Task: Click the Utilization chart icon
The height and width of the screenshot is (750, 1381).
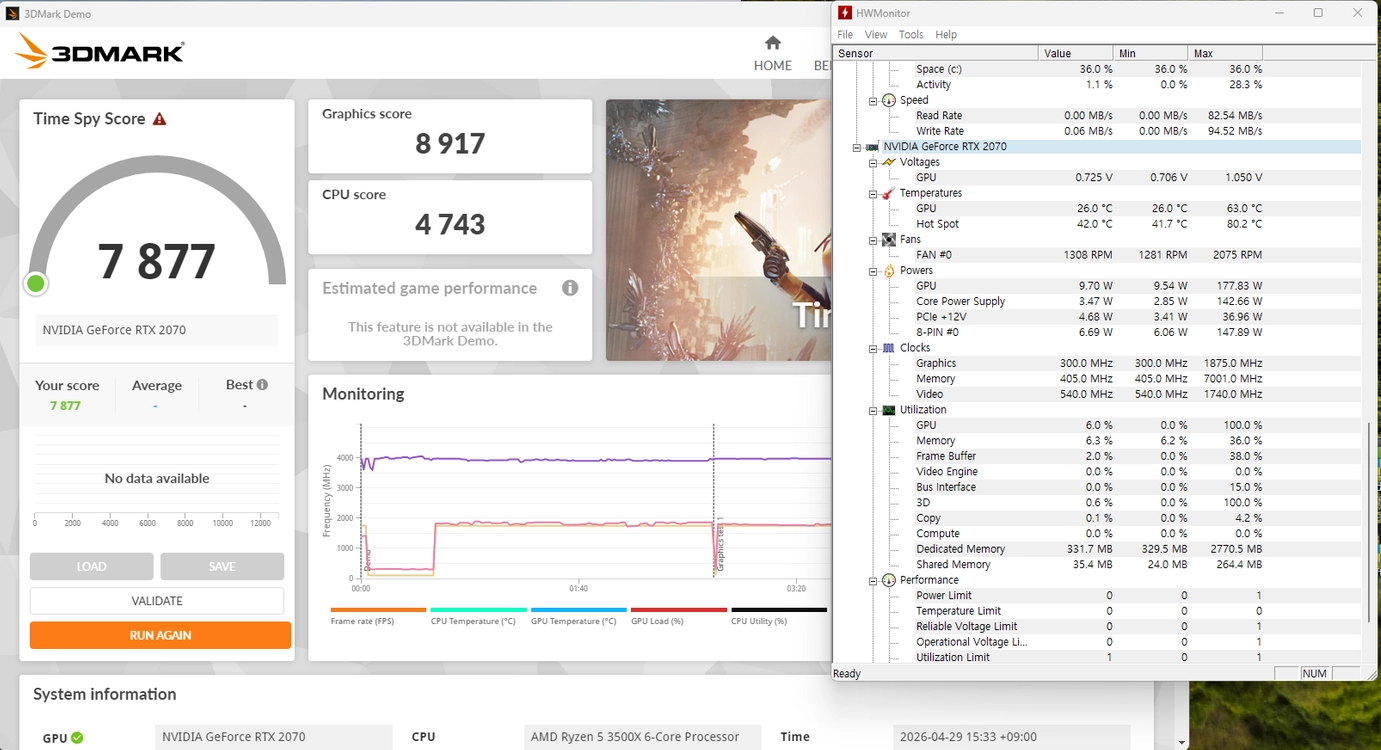Action: (888, 410)
